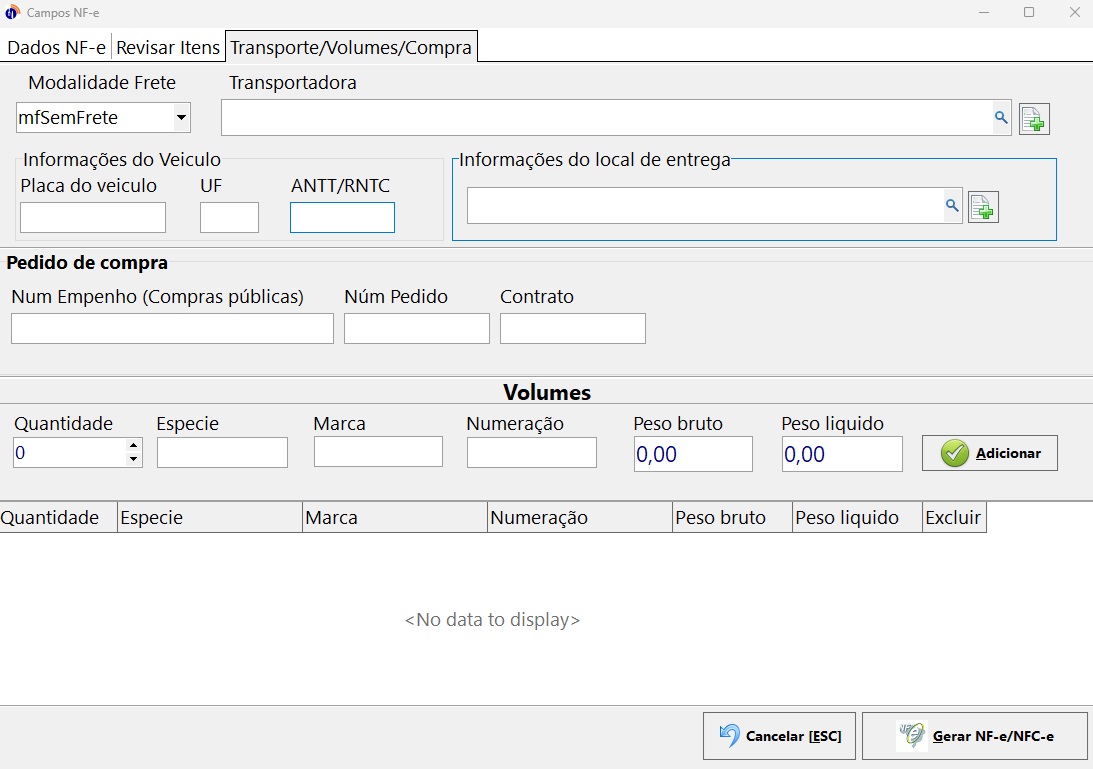
Task: Click the delivery location search magnifier icon
Action: tap(951, 206)
